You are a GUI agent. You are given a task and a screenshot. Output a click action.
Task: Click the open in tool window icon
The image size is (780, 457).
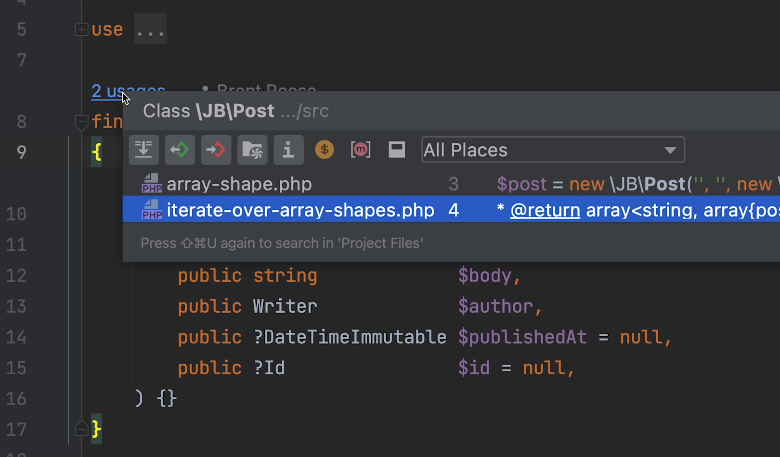pyautogui.click(x=396, y=150)
